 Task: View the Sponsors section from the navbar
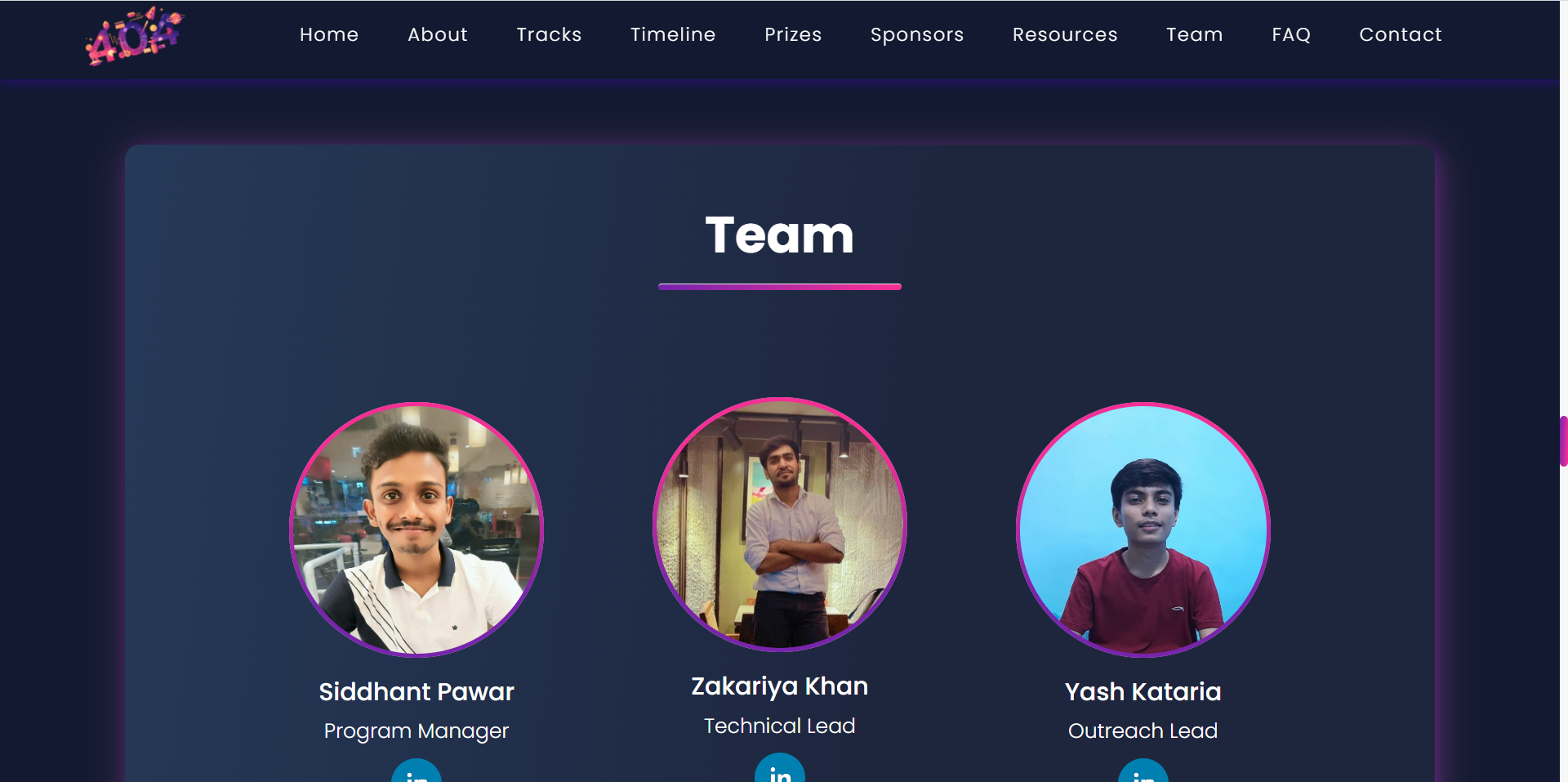tap(917, 34)
